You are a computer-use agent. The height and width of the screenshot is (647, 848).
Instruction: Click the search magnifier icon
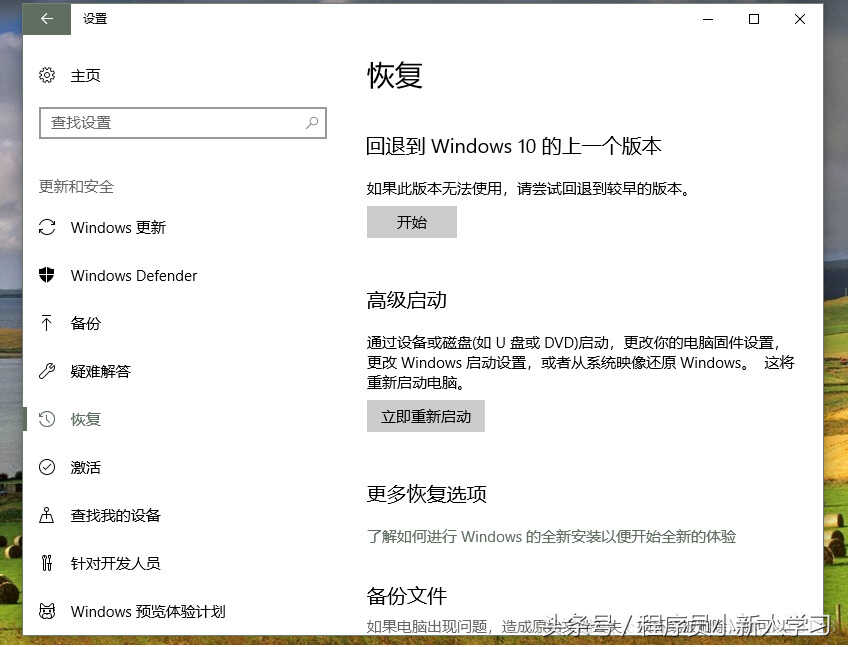coord(312,123)
